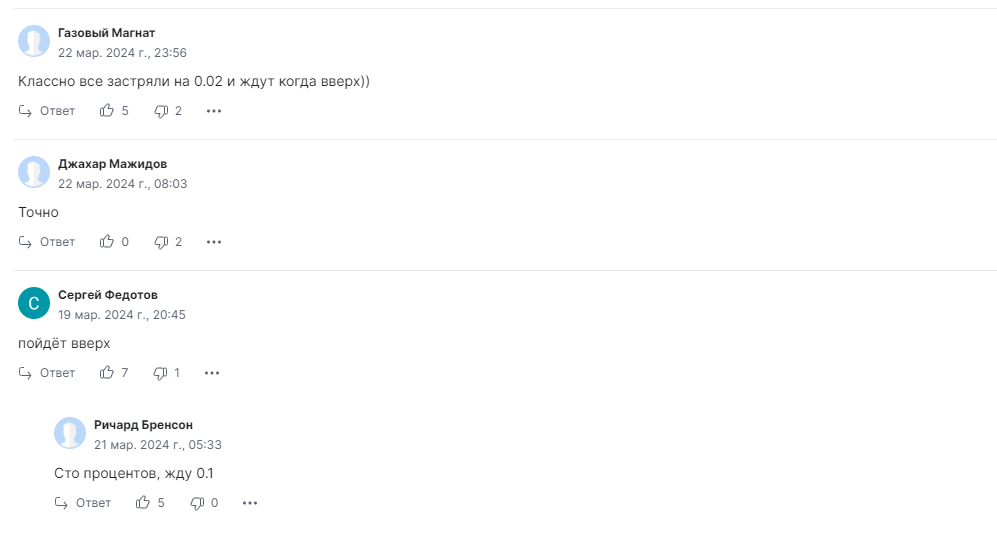The height and width of the screenshot is (540, 997).
Task: Dislike Джахар Мажидов's comment
Action: [161, 242]
